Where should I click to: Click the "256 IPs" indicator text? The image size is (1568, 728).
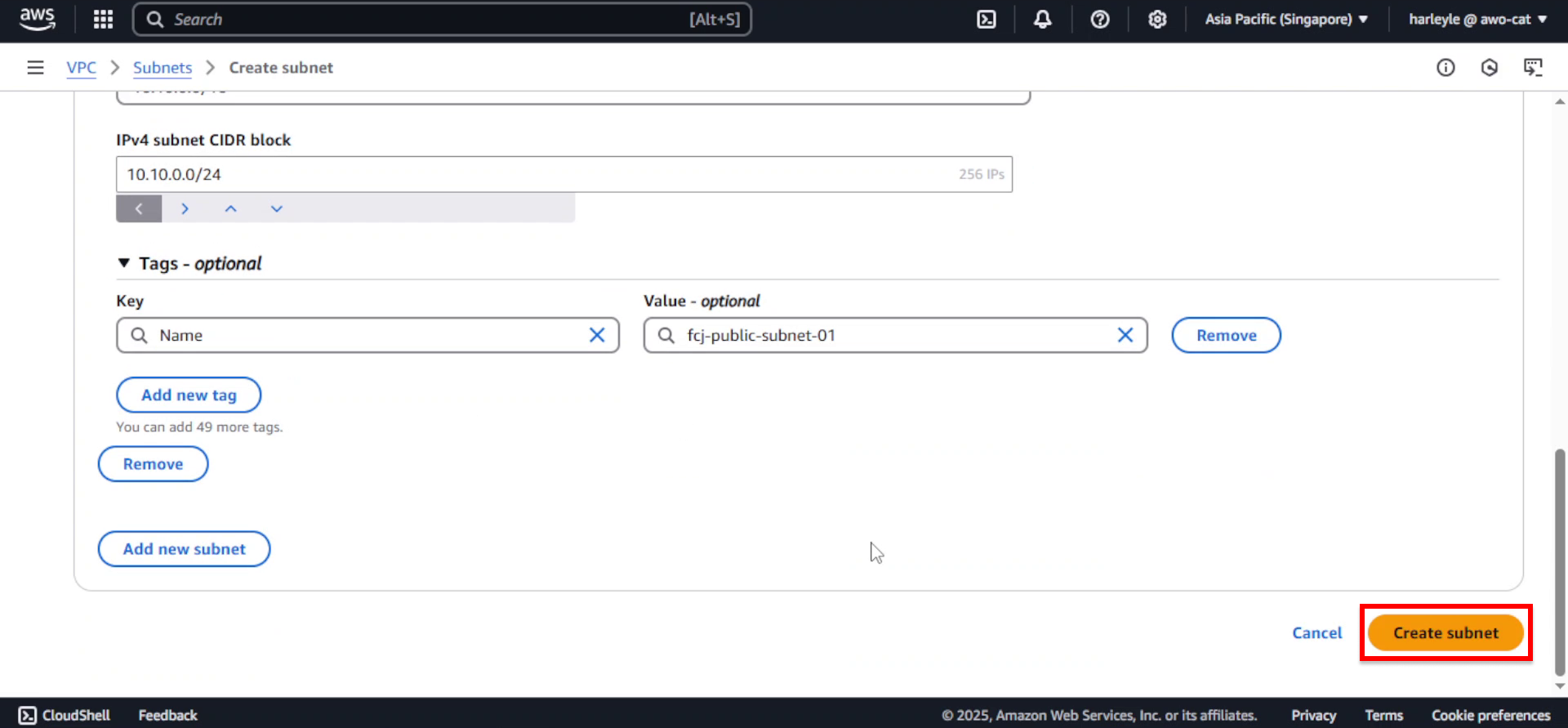point(982,174)
